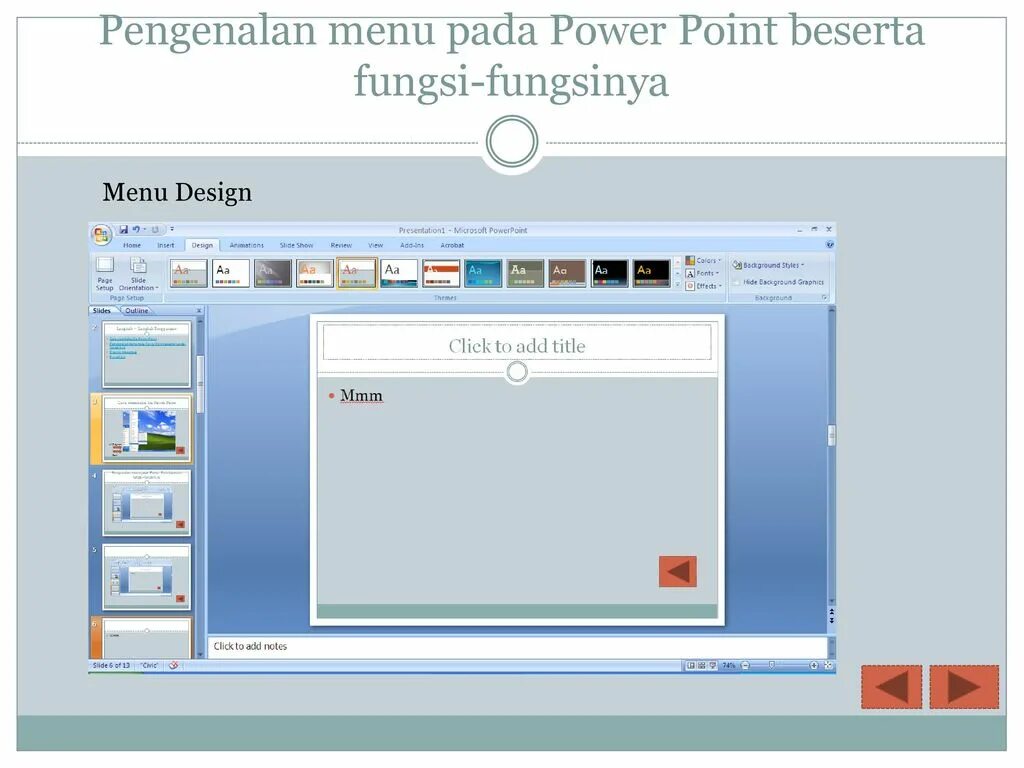Open the Review ribbon tab
The image size is (1024, 768).
tap(341, 246)
